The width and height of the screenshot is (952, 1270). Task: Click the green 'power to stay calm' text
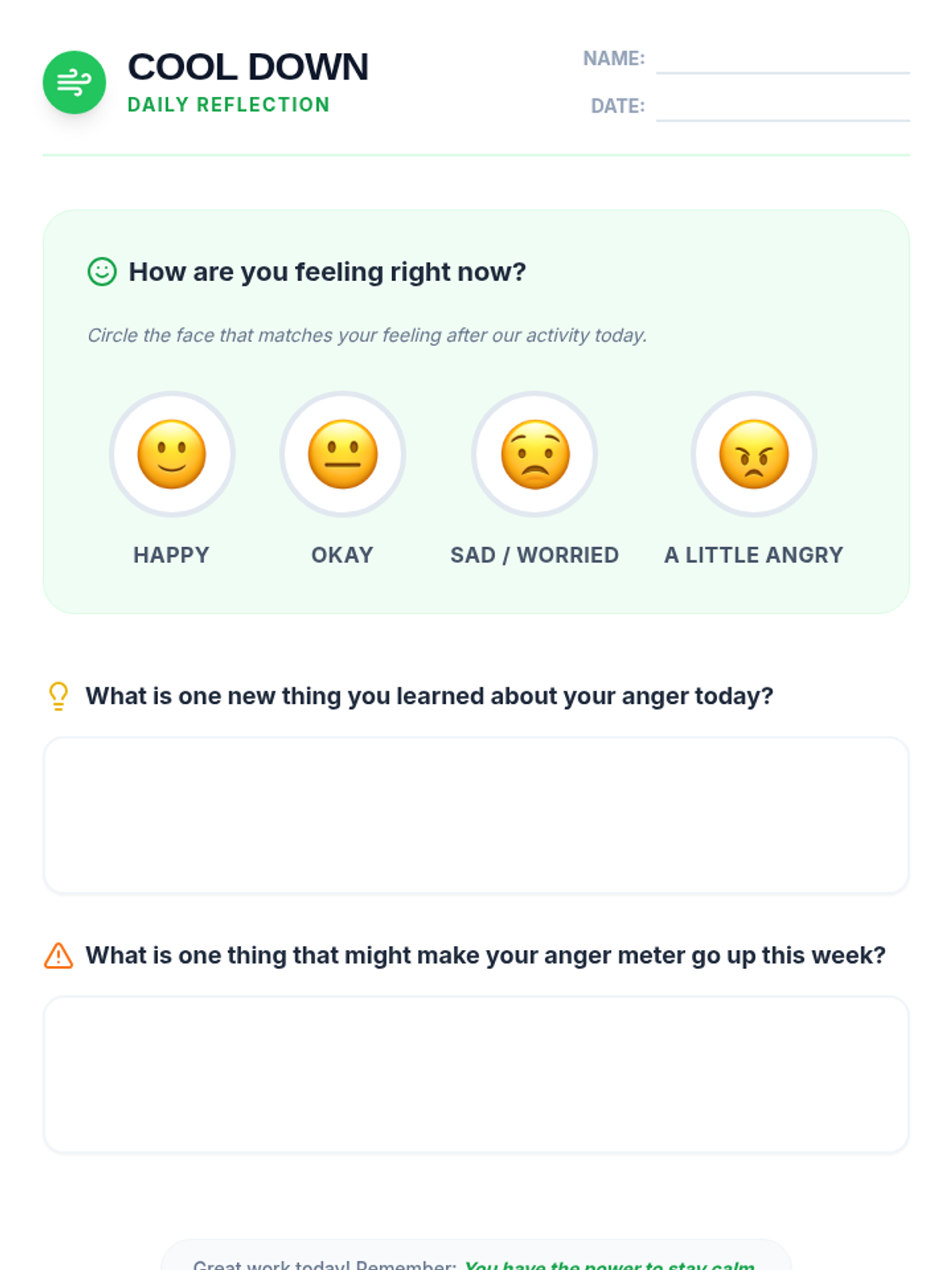click(x=609, y=1264)
